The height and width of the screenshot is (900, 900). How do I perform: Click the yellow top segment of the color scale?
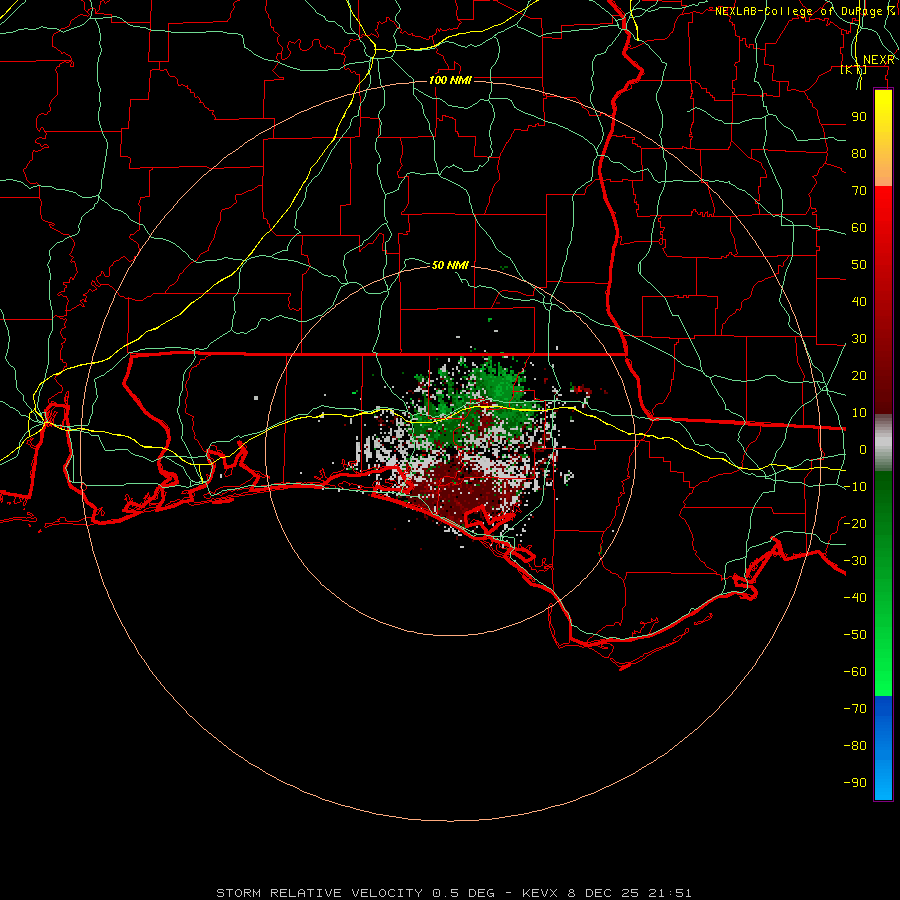[x=883, y=138]
